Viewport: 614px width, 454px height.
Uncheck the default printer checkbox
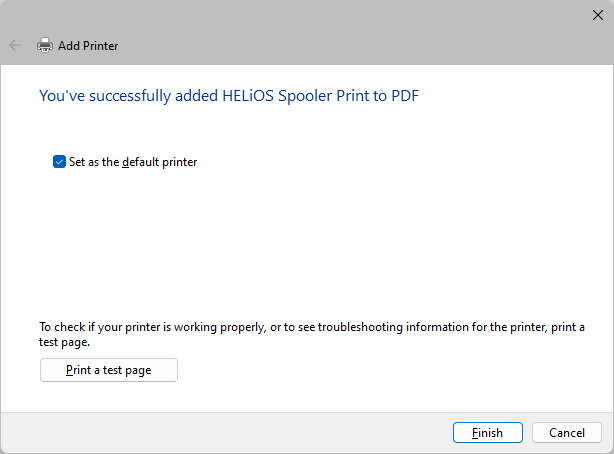point(59,161)
